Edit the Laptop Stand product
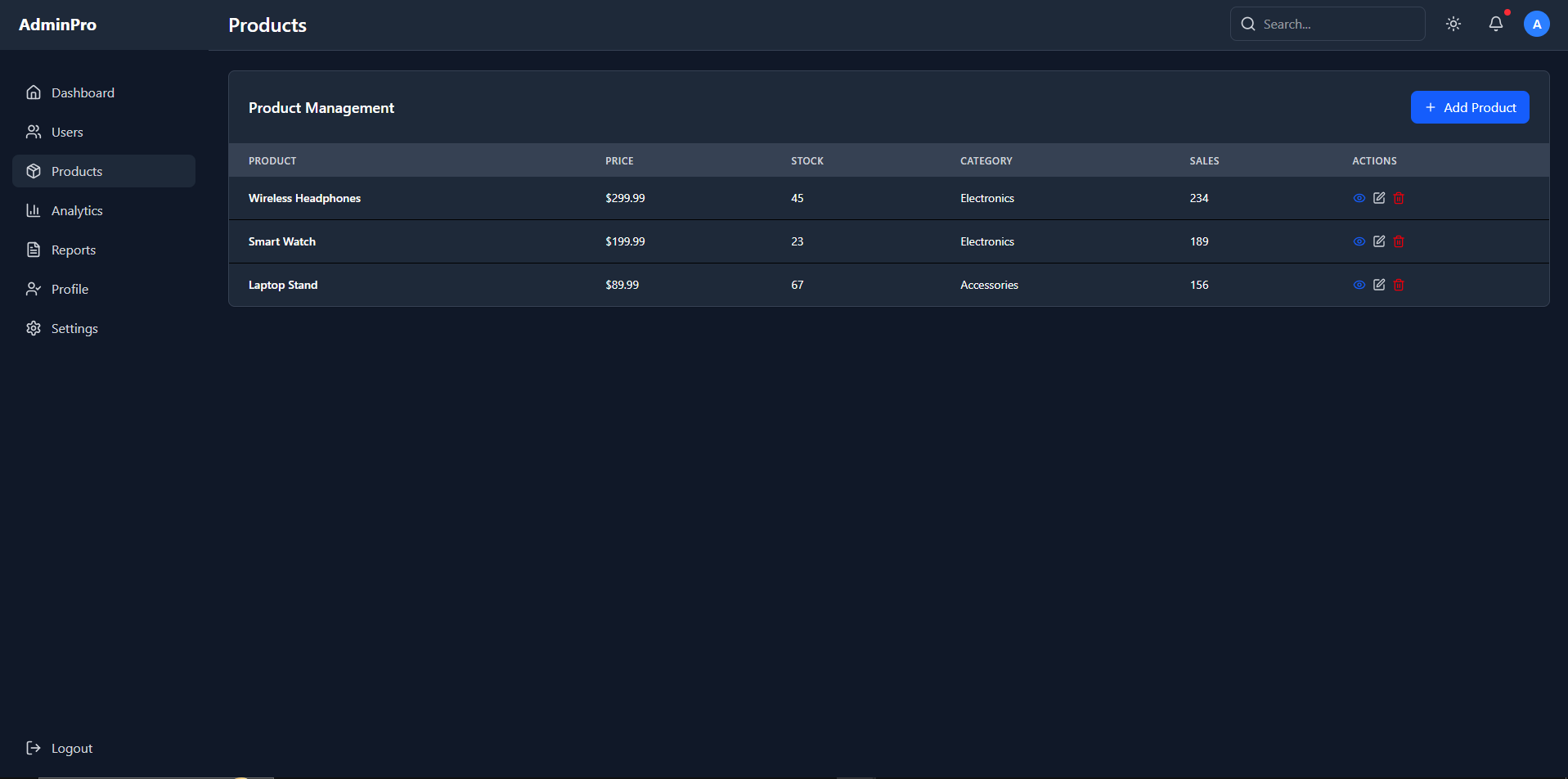This screenshot has width=1568, height=779. coord(1379,285)
